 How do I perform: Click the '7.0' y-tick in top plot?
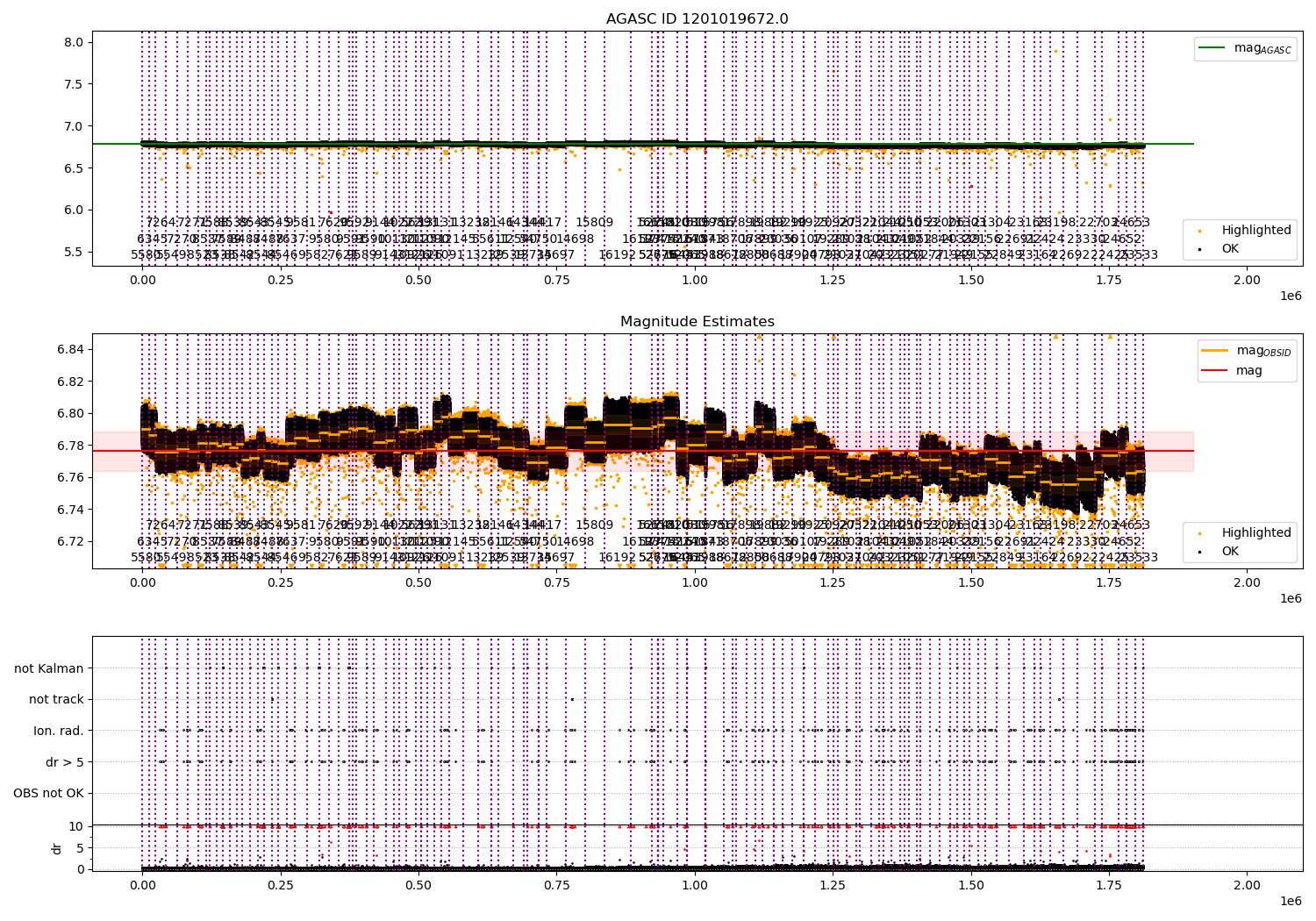tap(74, 126)
